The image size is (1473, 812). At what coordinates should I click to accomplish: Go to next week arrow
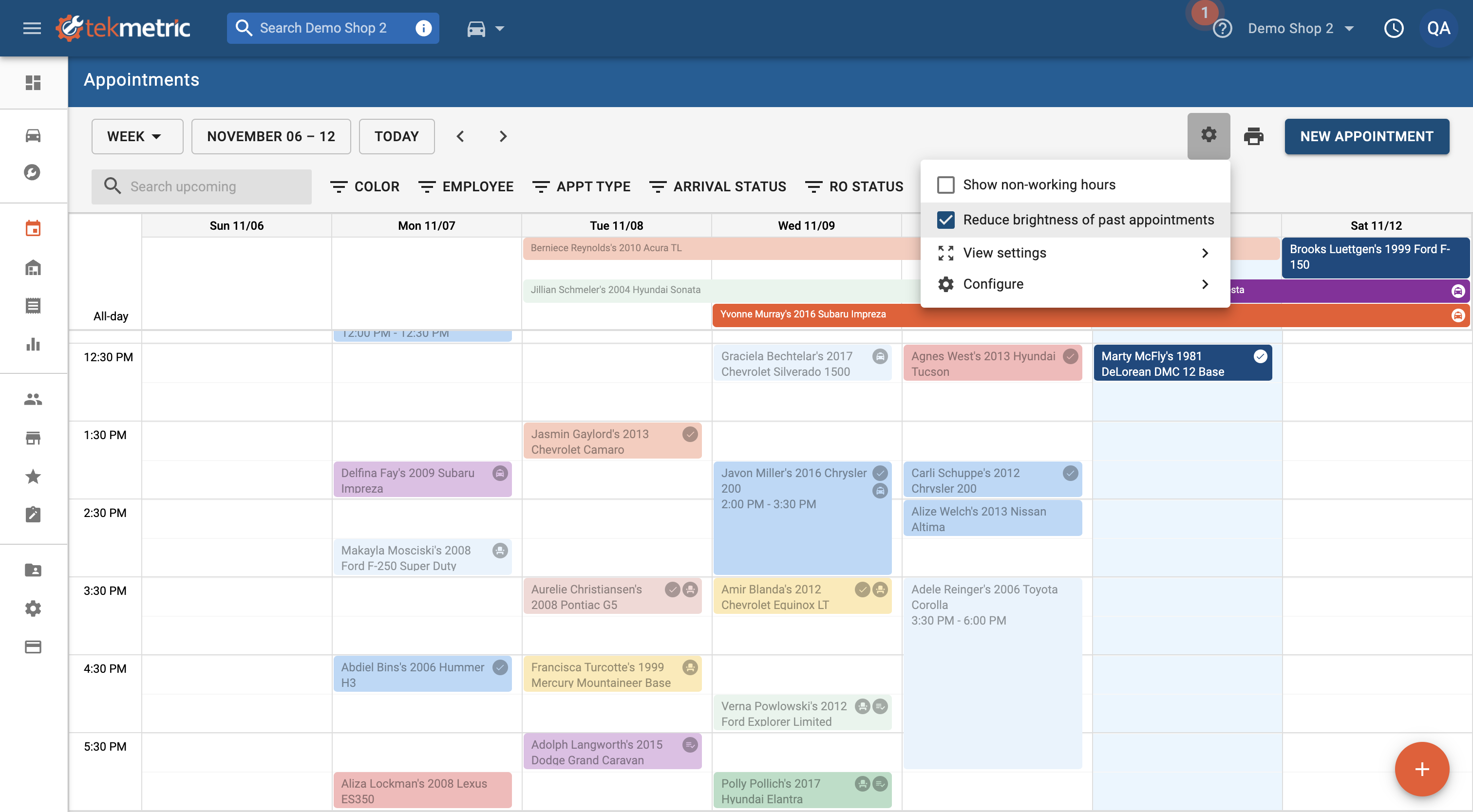click(503, 137)
